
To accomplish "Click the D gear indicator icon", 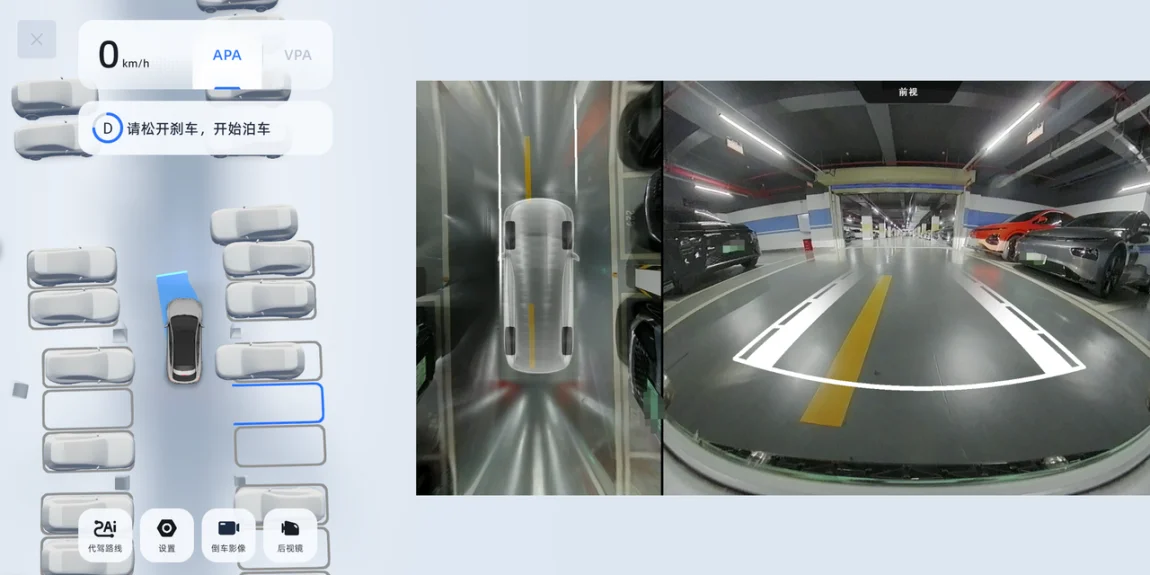I will coord(108,128).
